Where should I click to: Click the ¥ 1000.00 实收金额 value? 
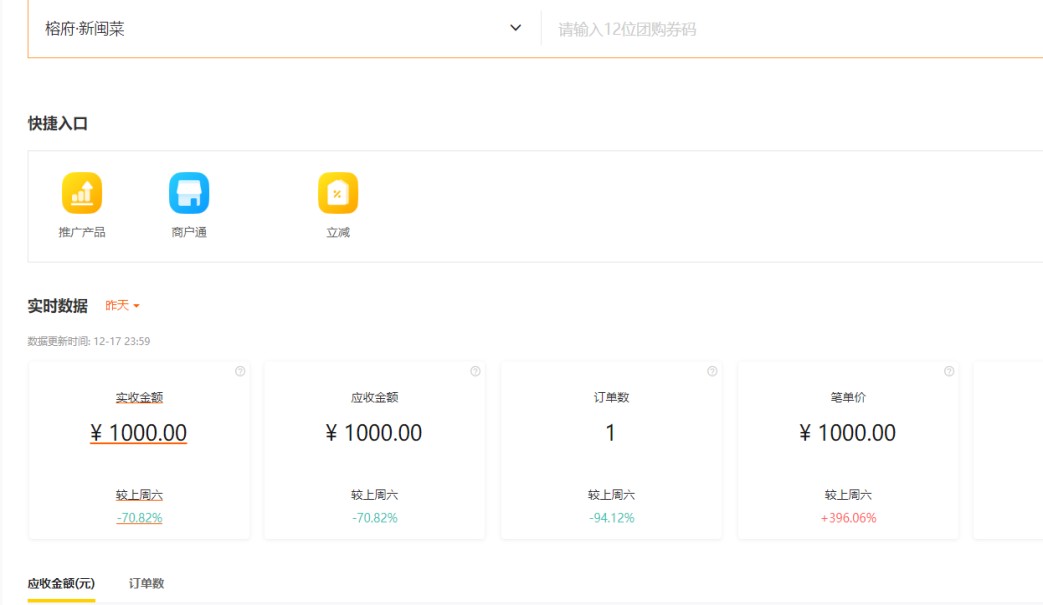pos(139,434)
